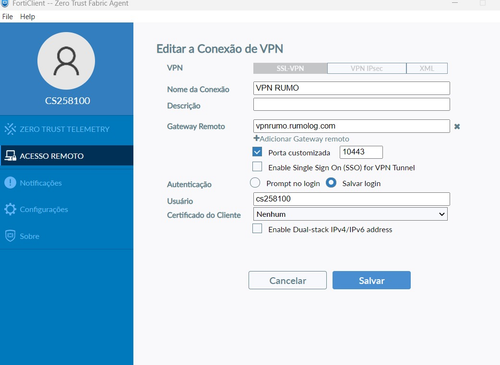Click the Autenticação label
Image resolution: width=500 pixels, height=365 pixels.
click(x=189, y=184)
